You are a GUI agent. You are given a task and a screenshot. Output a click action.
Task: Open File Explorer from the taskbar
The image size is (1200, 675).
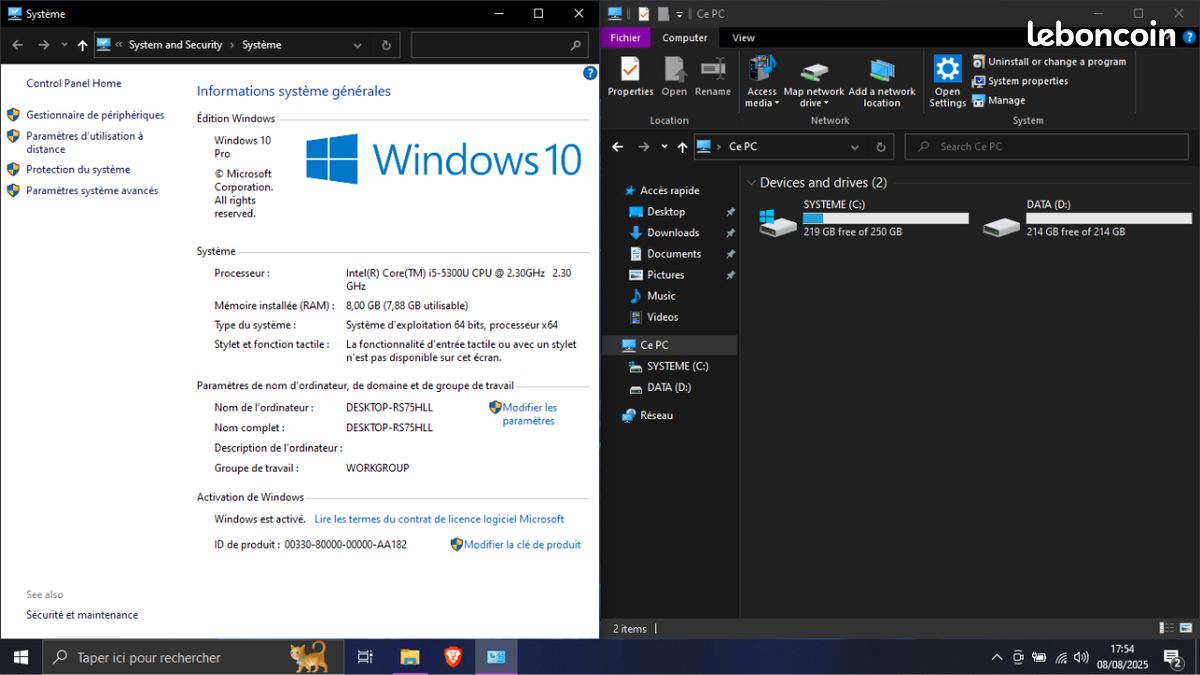tap(410, 657)
